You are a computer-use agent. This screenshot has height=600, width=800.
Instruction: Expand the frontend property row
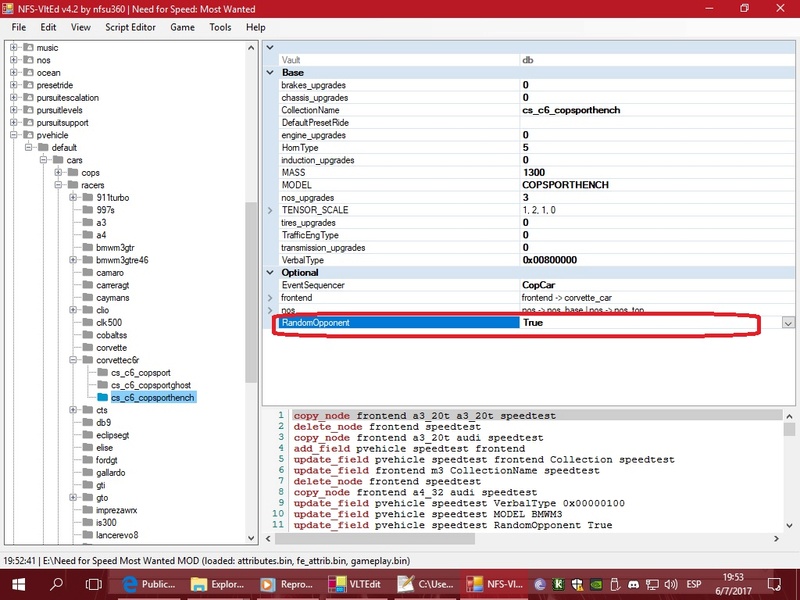click(x=270, y=297)
